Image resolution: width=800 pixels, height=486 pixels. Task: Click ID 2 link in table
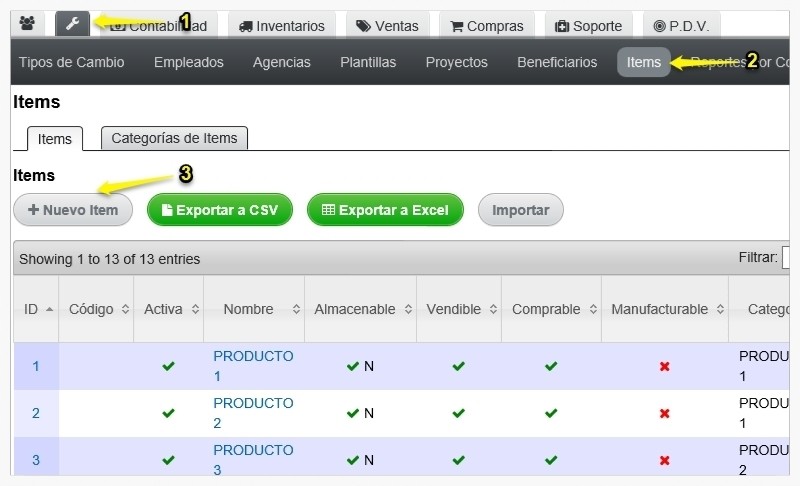[36, 413]
